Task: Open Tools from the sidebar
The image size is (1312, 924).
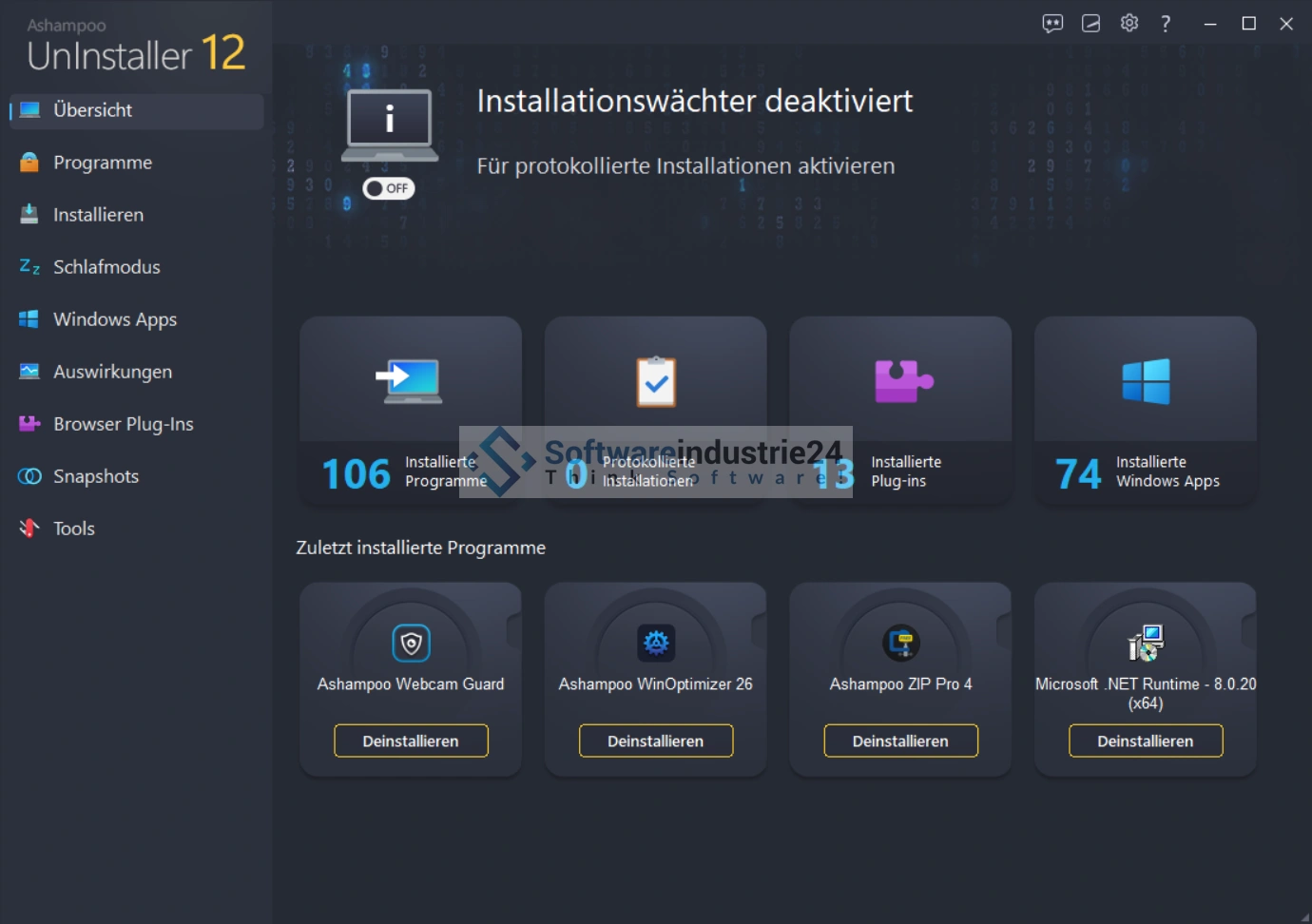Action: (73, 529)
